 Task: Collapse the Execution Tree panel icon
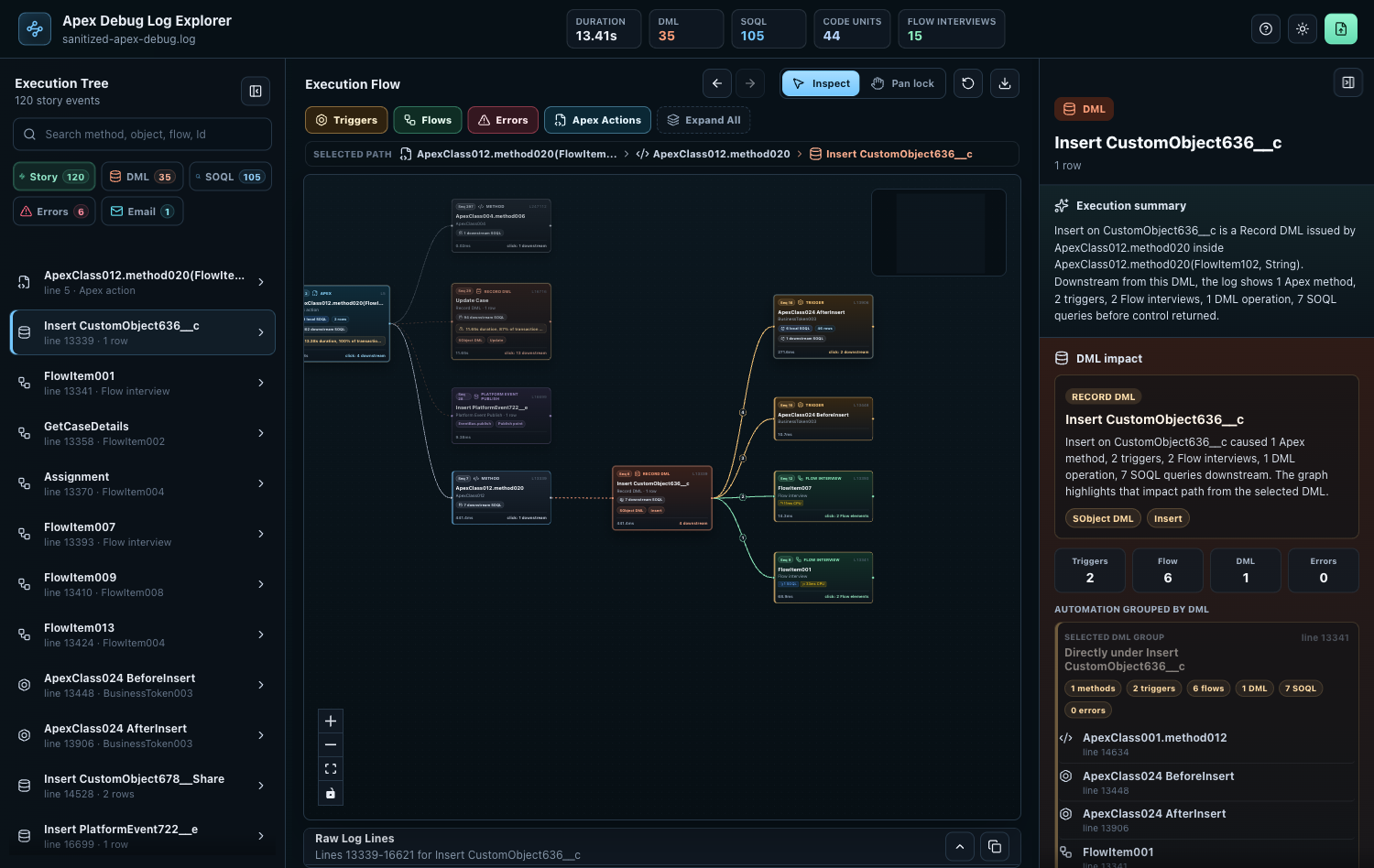click(256, 92)
